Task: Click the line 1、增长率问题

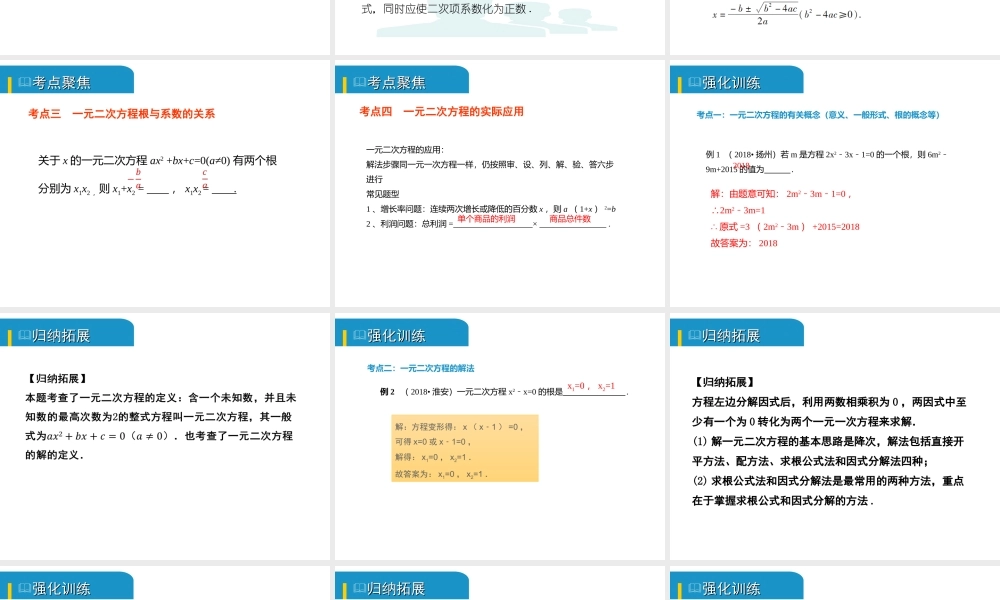Action: (490, 209)
